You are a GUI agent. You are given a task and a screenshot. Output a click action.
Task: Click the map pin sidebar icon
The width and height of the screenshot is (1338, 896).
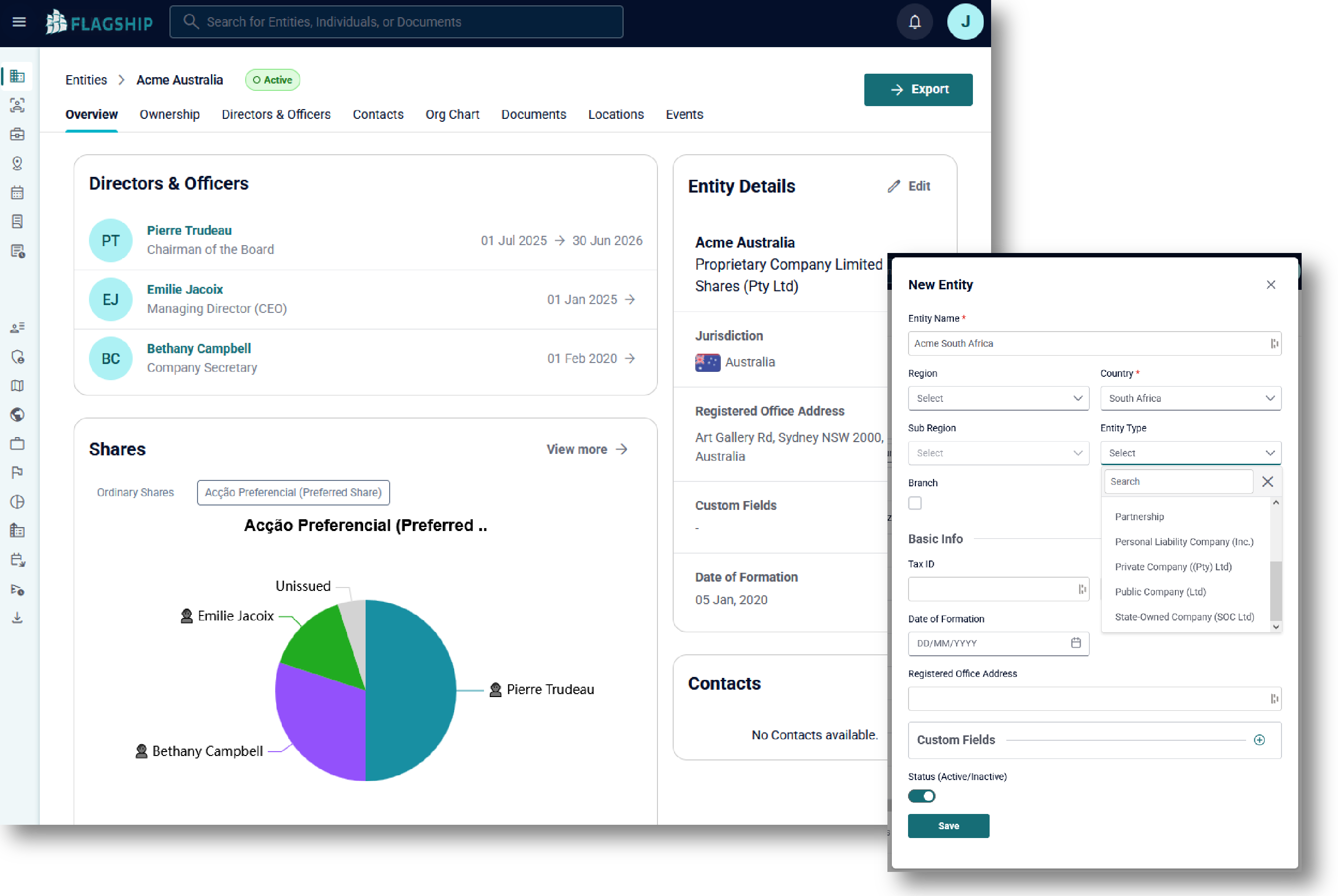(x=17, y=164)
